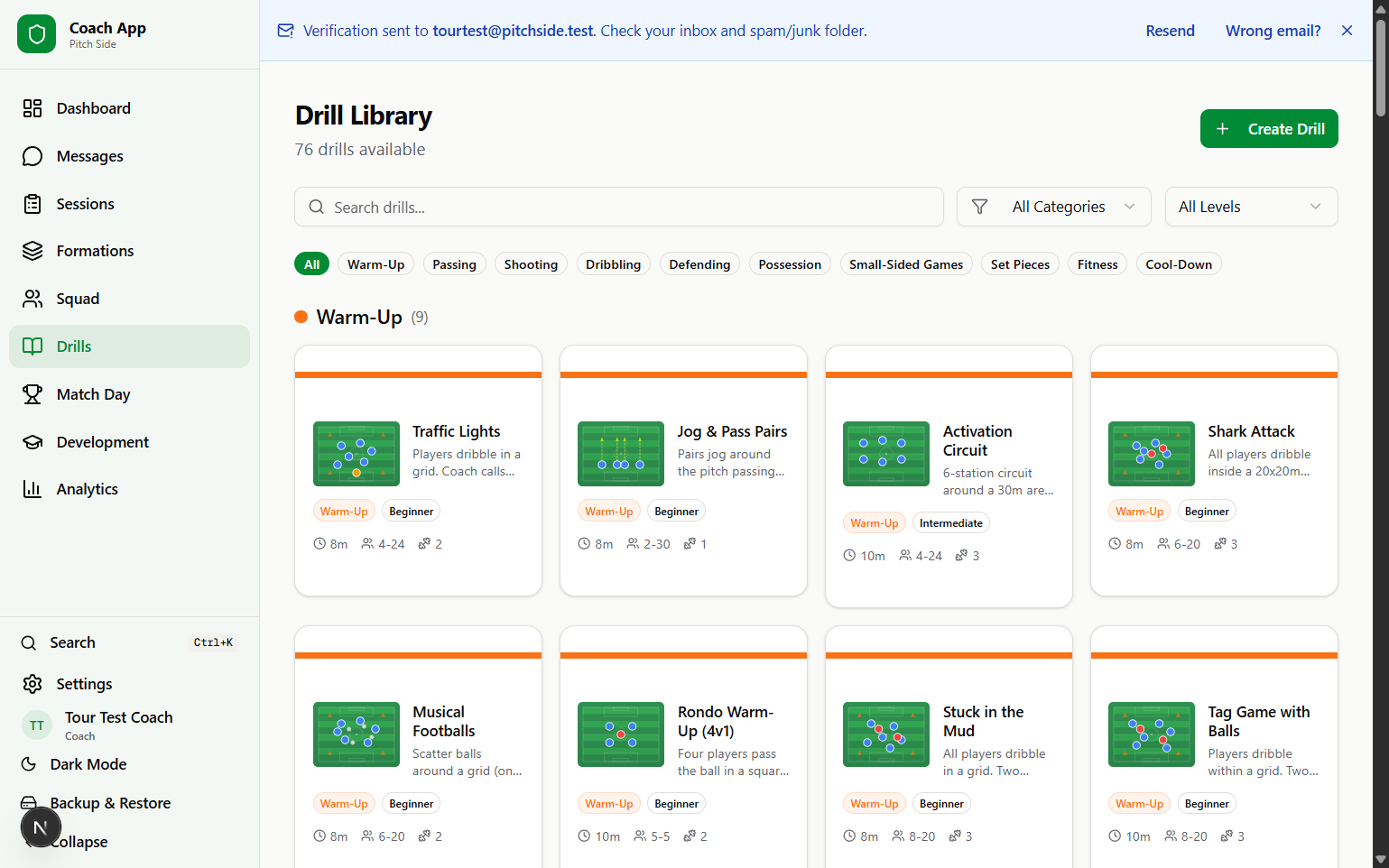Click the Messages speech bubble icon
Screen dimensions: 1389x868
[32, 156]
